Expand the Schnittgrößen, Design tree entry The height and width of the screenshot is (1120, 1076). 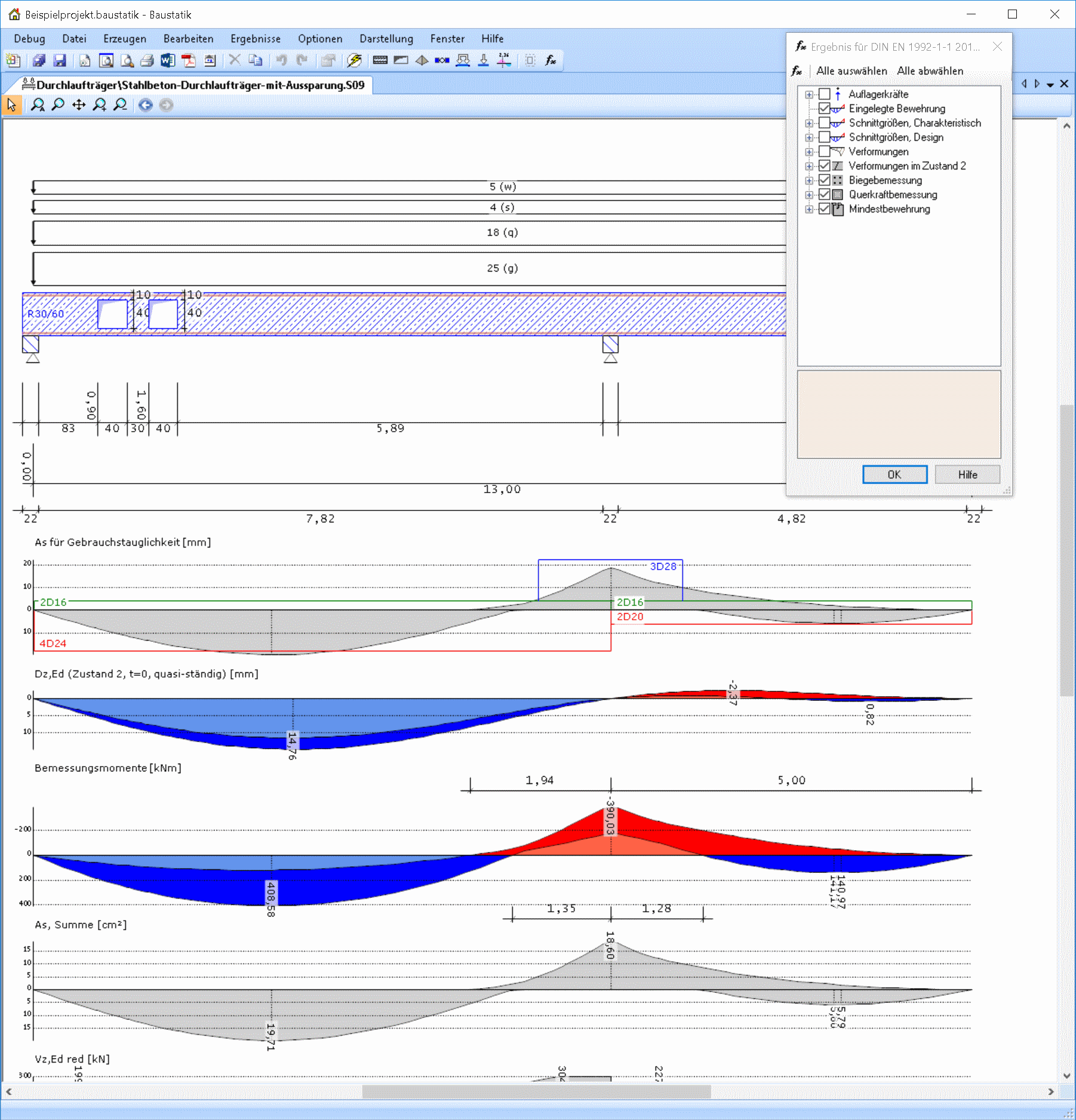coord(809,137)
